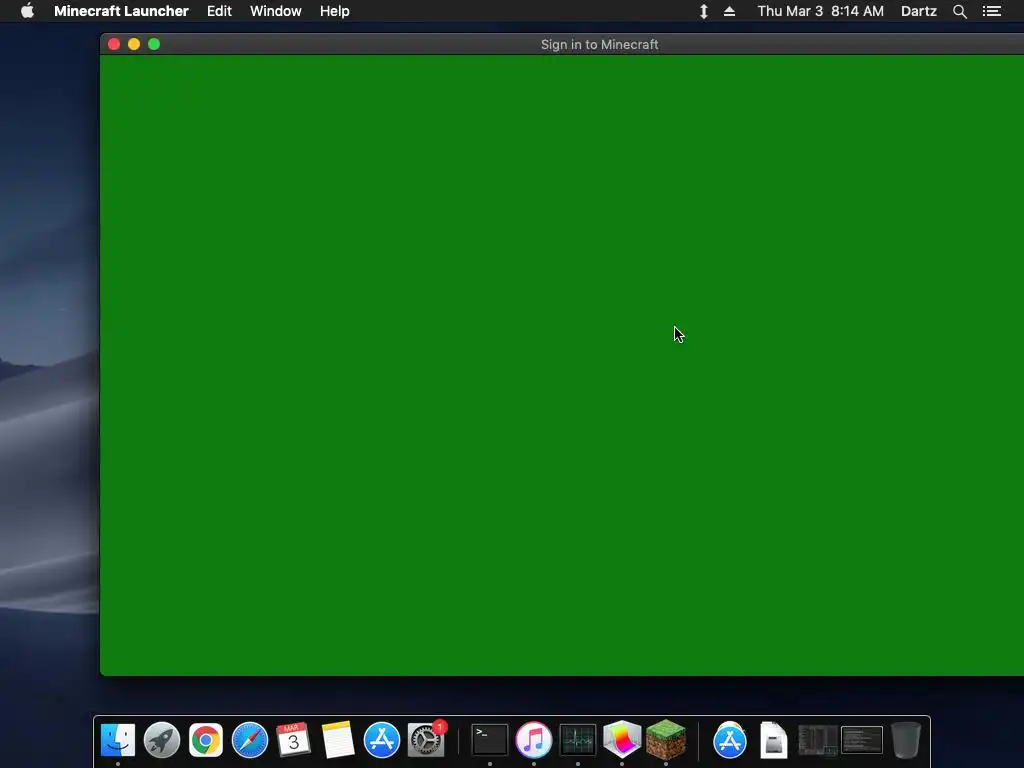1024x768 pixels.
Task: Open Google Chrome from the dock
Action: (206, 740)
